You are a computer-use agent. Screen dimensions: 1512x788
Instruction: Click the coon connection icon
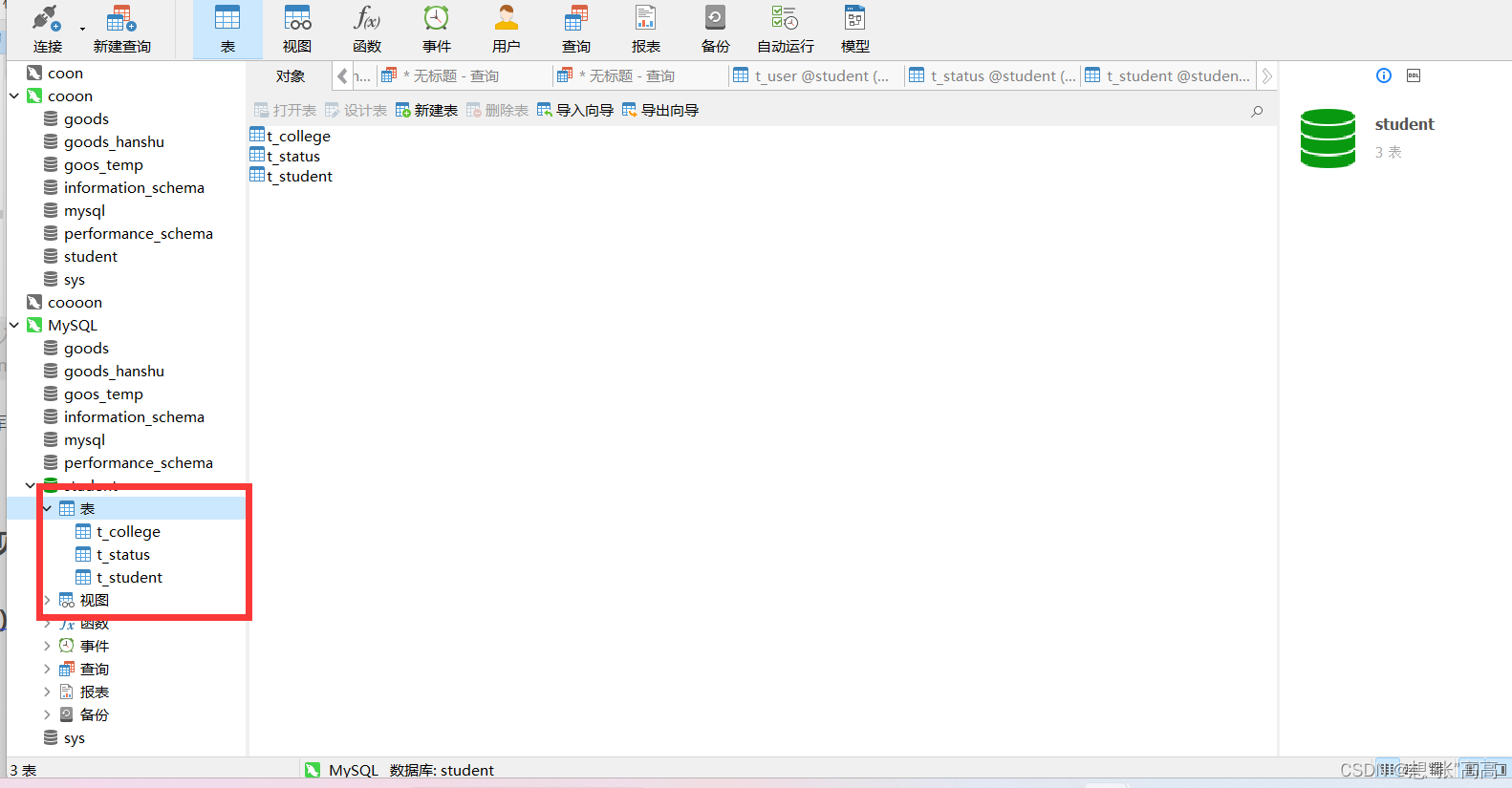pos(34,73)
